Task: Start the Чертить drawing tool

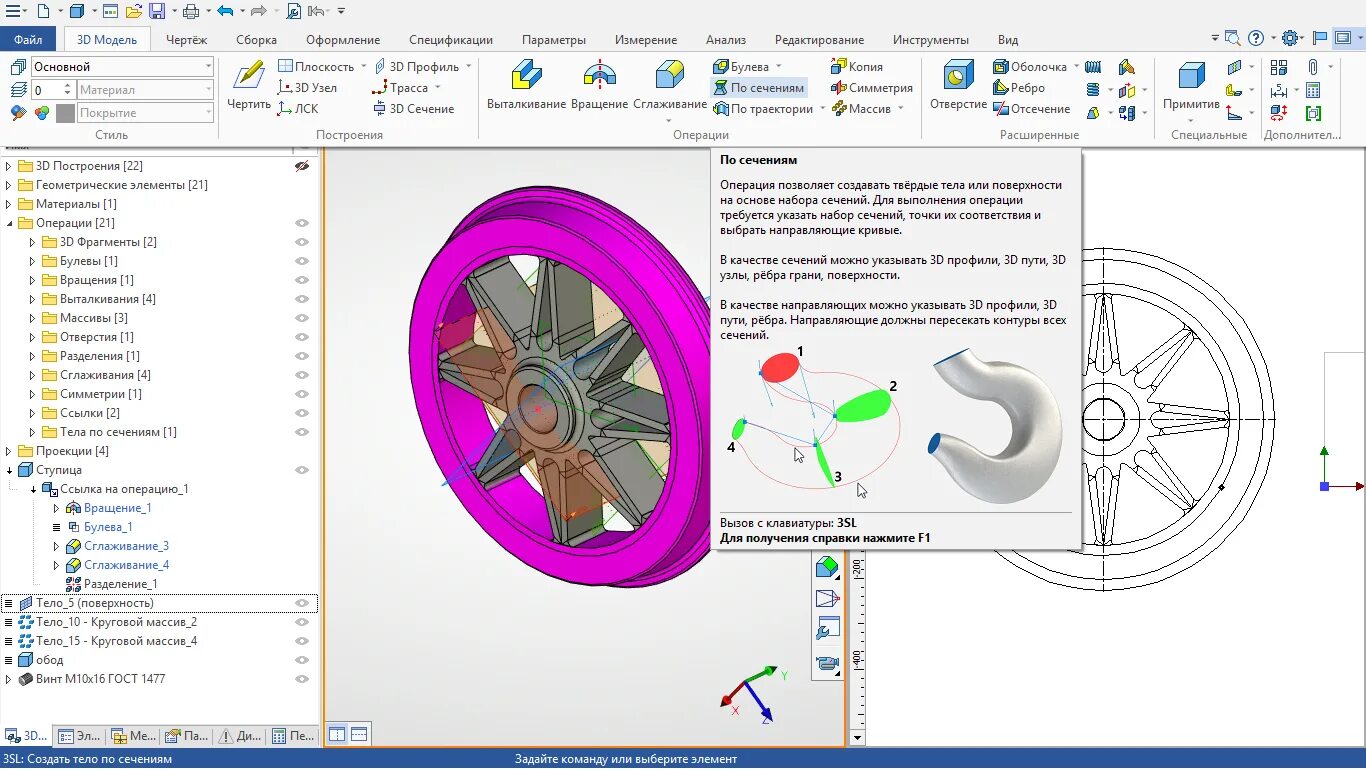Action: coord(249,85)
